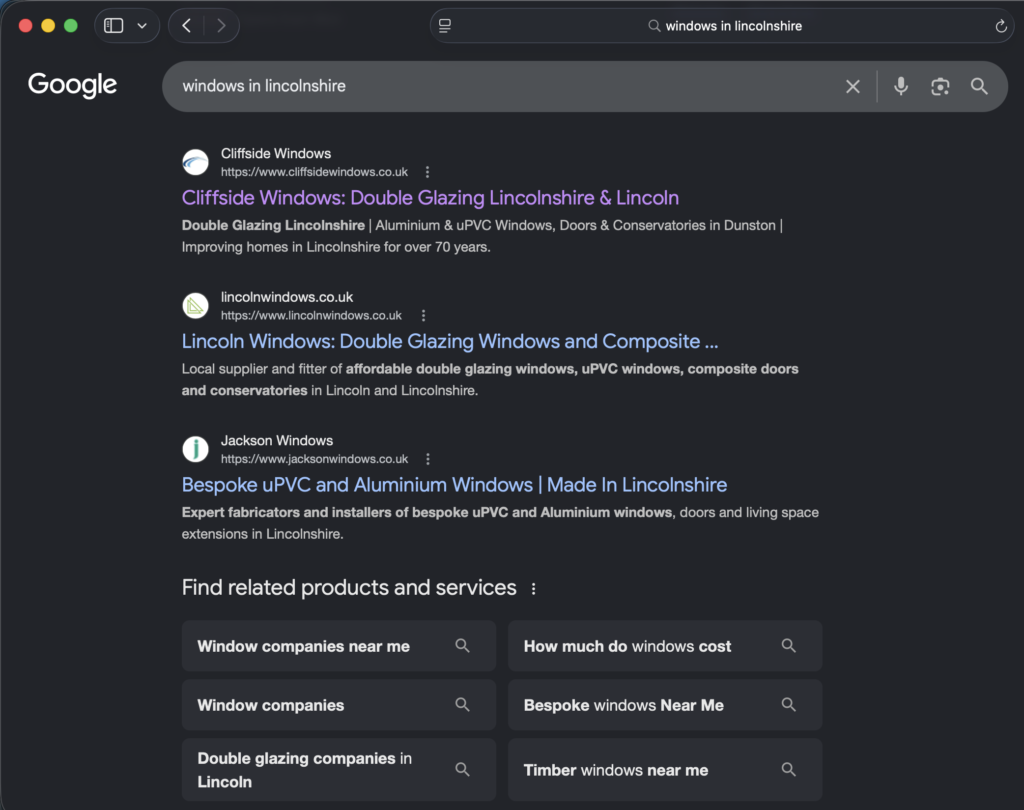This screenshot has width=1024, height=810.
Task: Click the cliffsidewindows.co.uk URL text
Action: [x=314, y=172]
